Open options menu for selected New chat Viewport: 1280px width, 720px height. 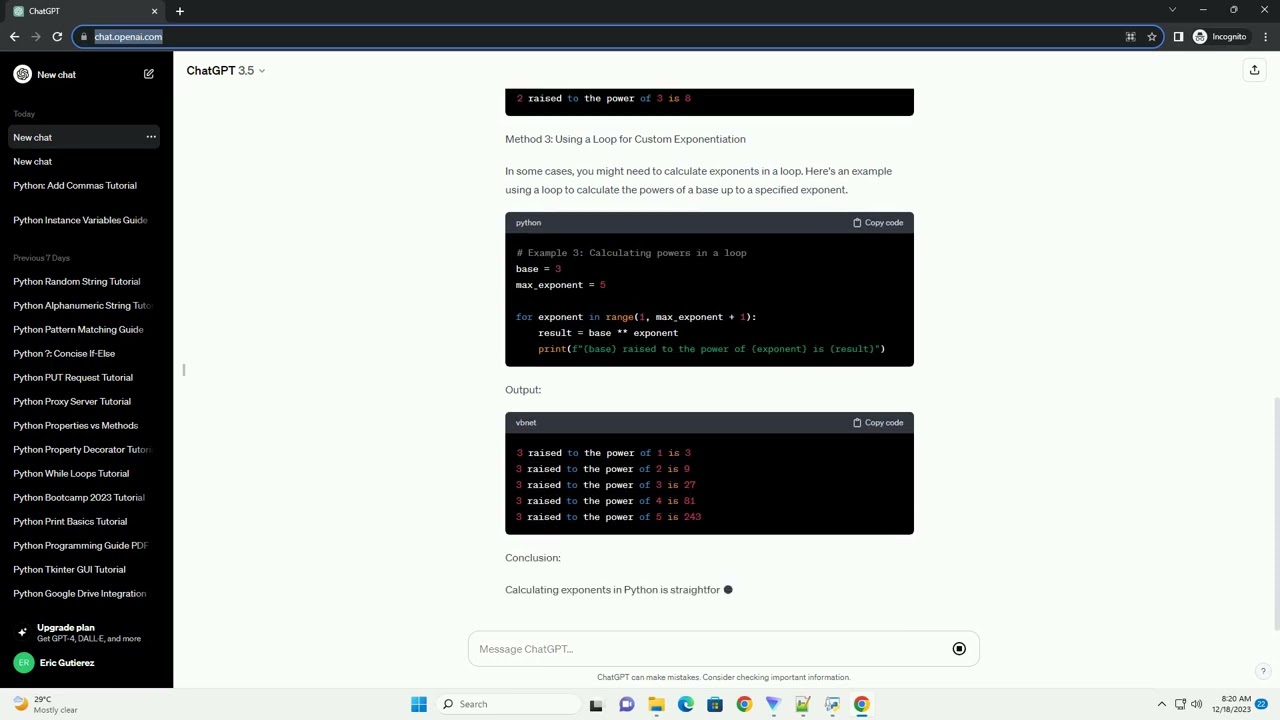coord(151,137)
